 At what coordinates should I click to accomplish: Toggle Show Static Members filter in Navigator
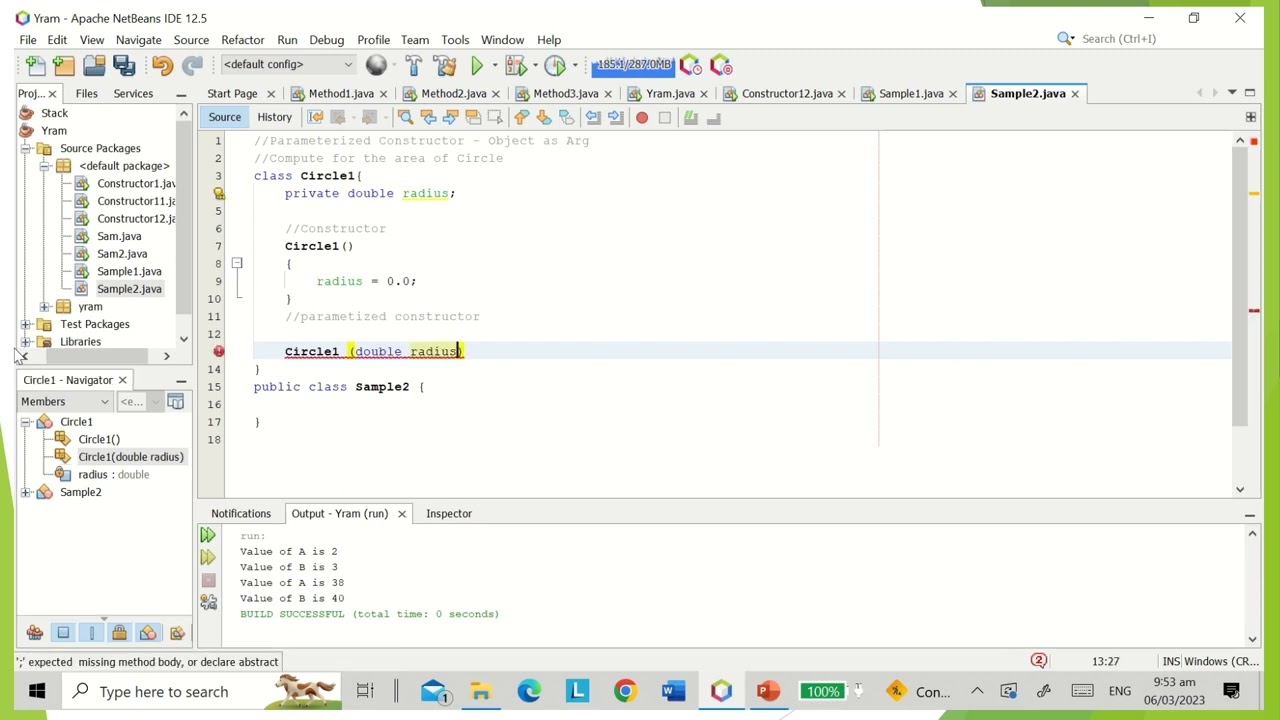click(x=91, y=632)
